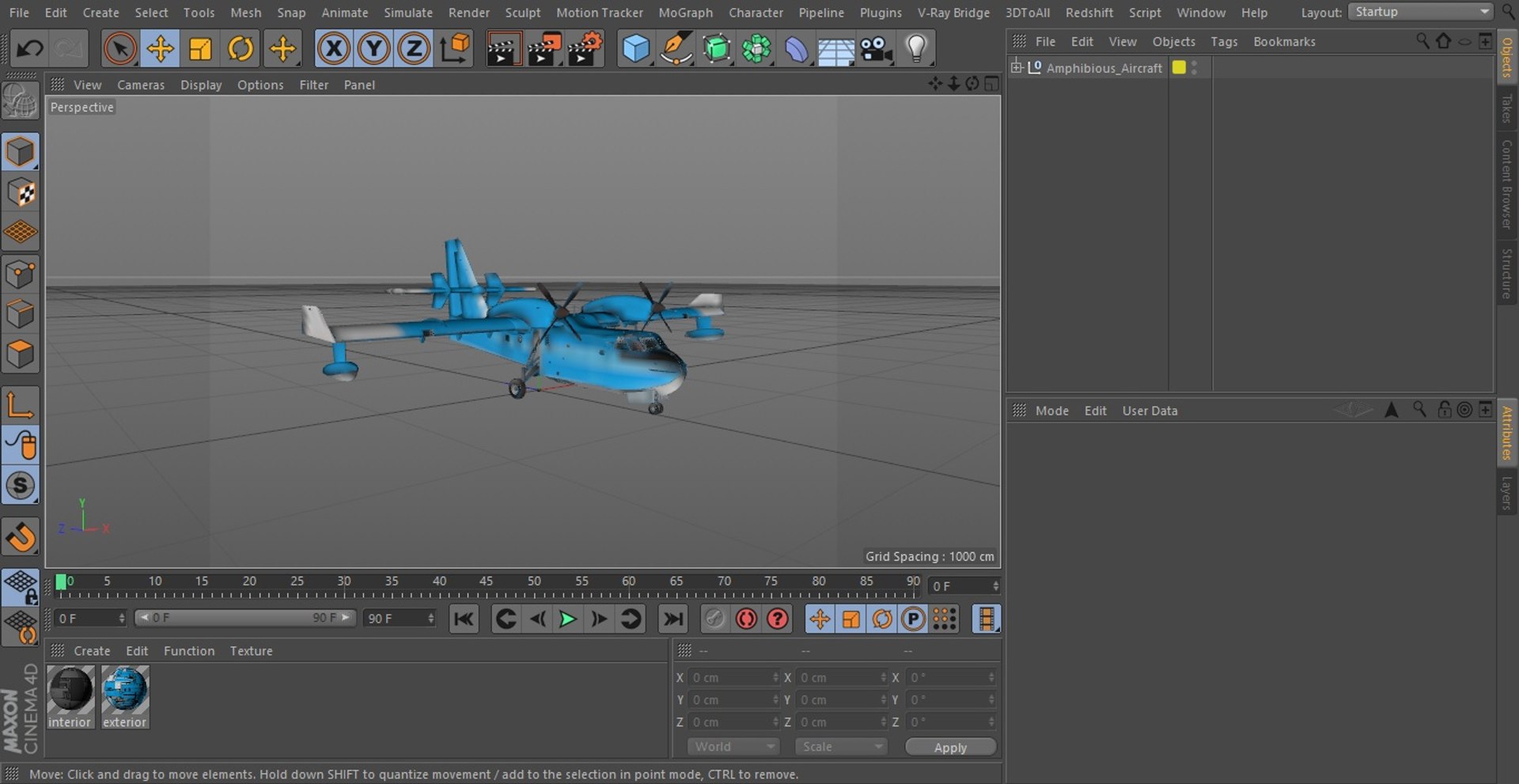Image resolution: width=1519 pixels, height=784 pixels.
Task: Toggle X axis lock
Action: (x=334, y=49)
